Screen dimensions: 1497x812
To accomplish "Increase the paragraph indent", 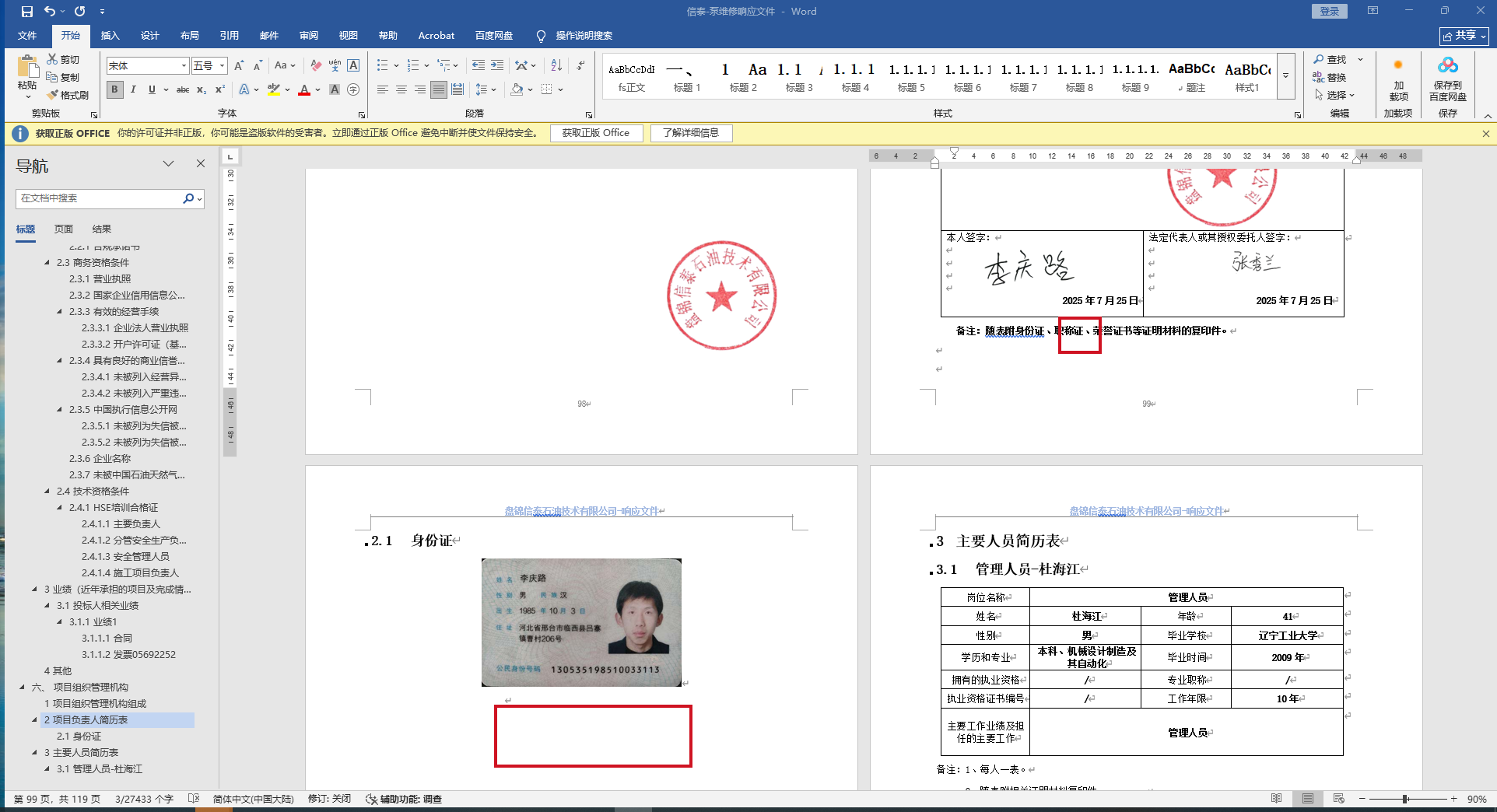I will click(x=497, y=66).
